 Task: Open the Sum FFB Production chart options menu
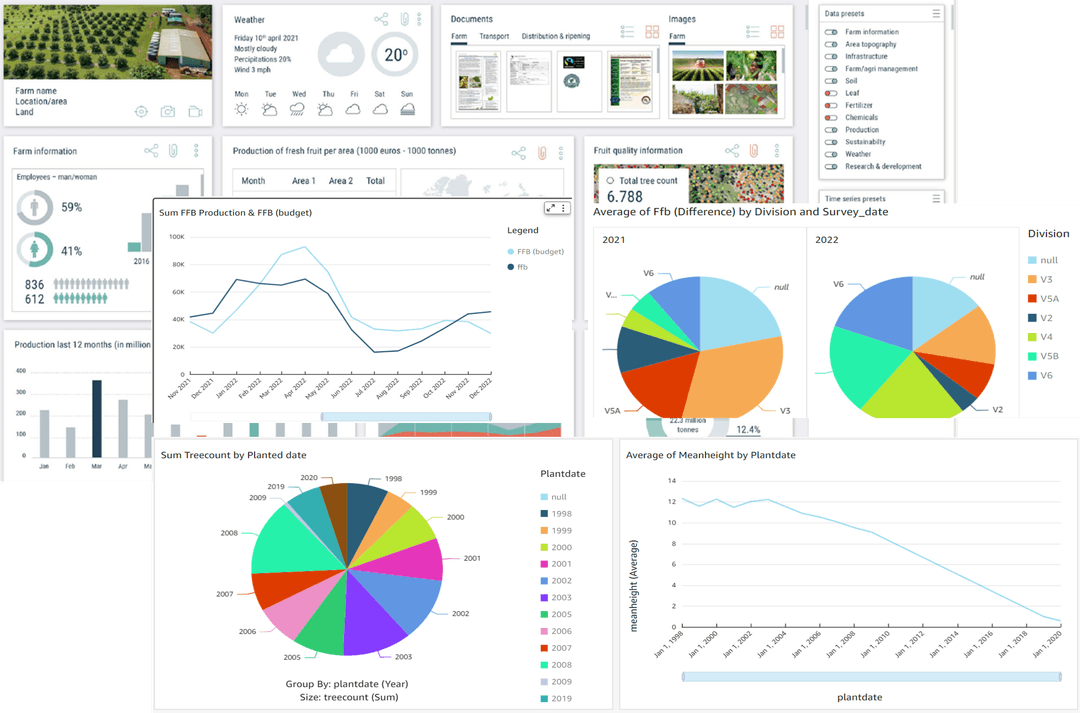(563, 208)
